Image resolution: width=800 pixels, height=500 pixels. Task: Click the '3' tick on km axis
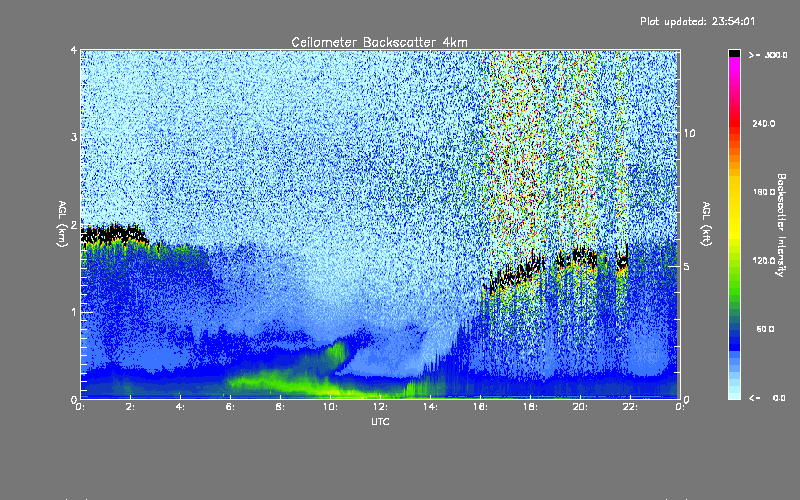point(74,137)
